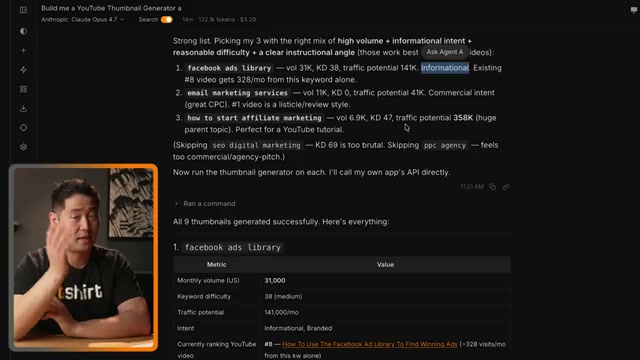
Task: Open the Facebook Ad Library video link
Action: point(369,344)
